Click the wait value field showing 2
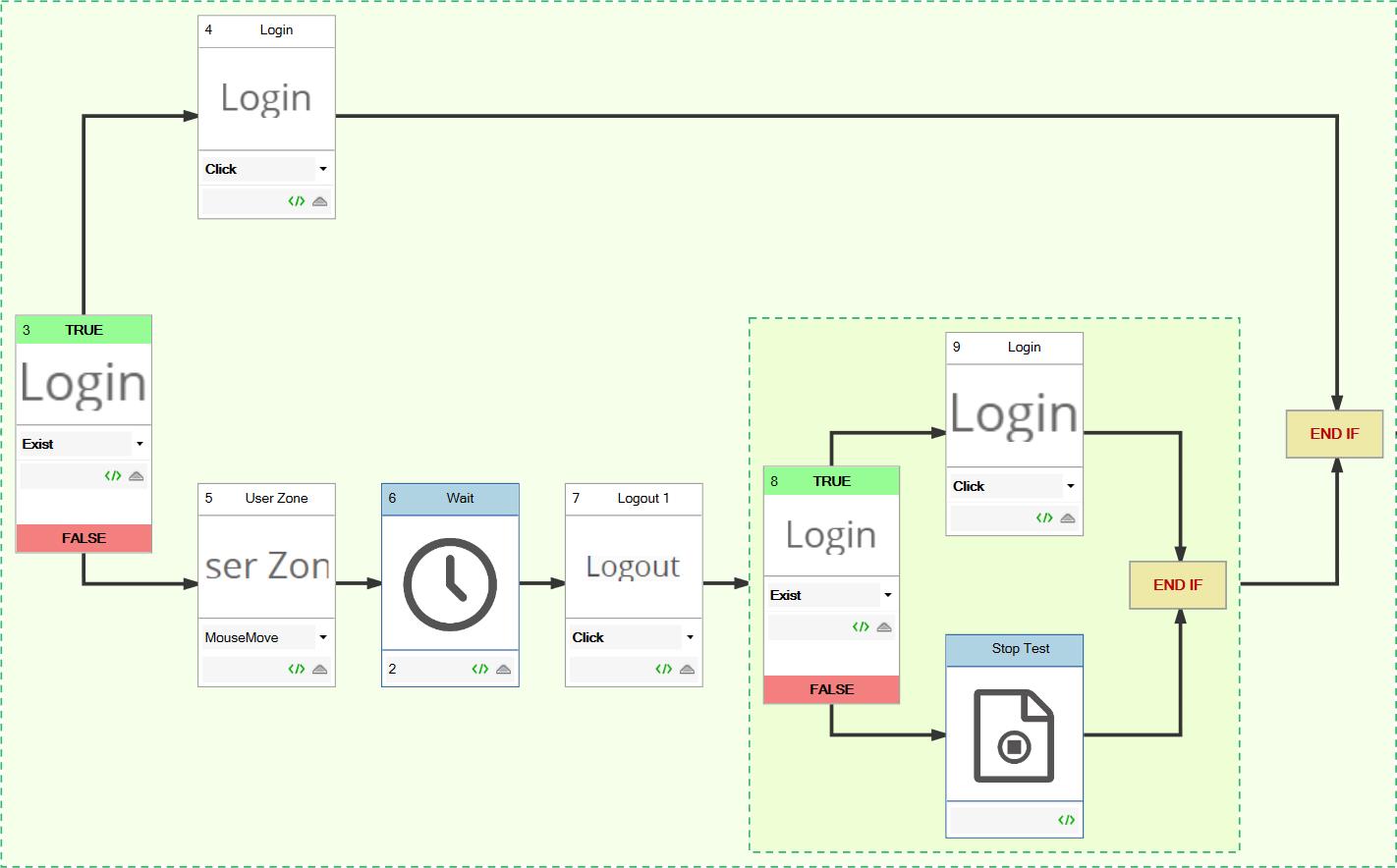1397x868 pixels. click(x=422, y=670)
